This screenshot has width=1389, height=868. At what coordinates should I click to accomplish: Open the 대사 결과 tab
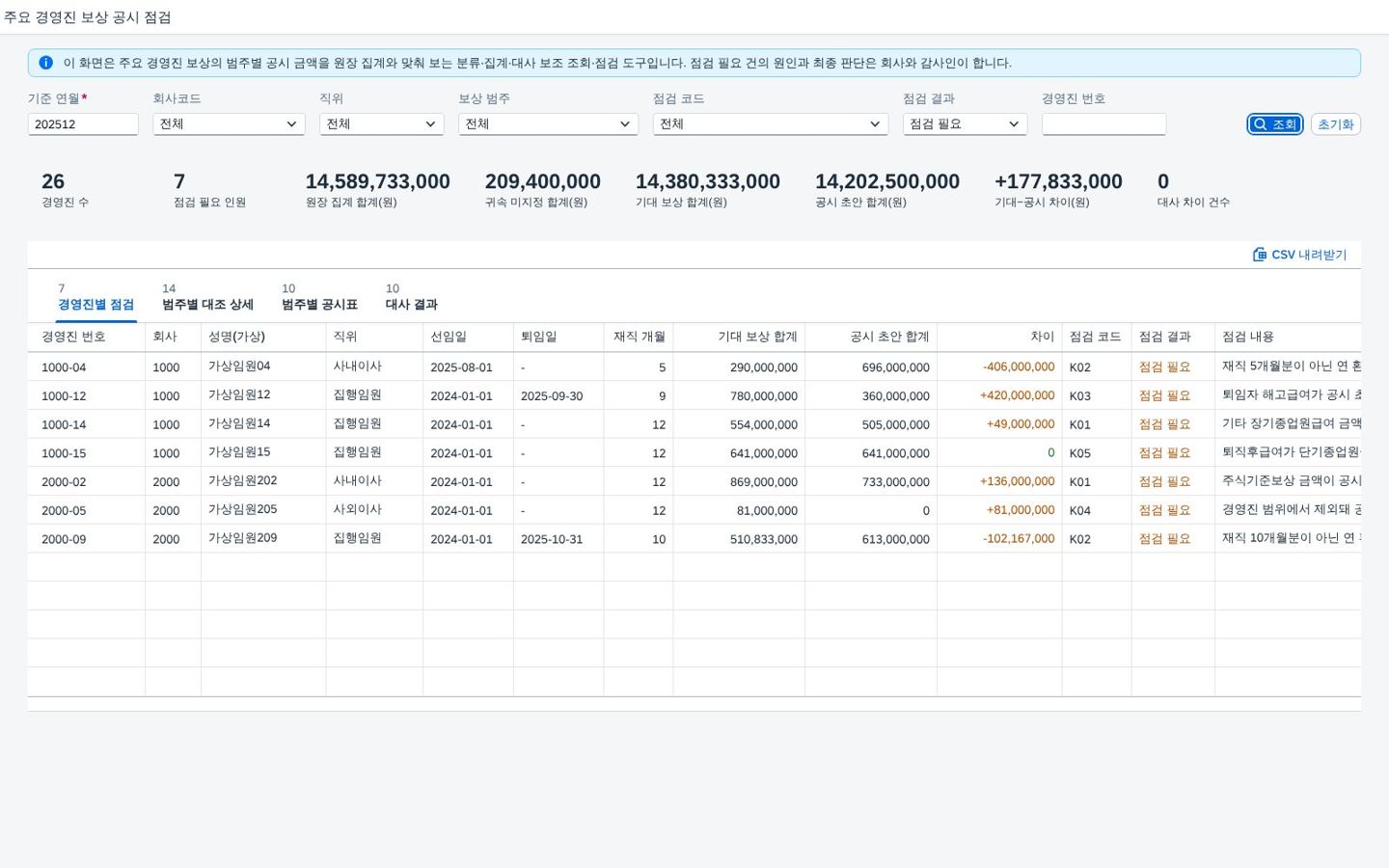click(412, 297)
